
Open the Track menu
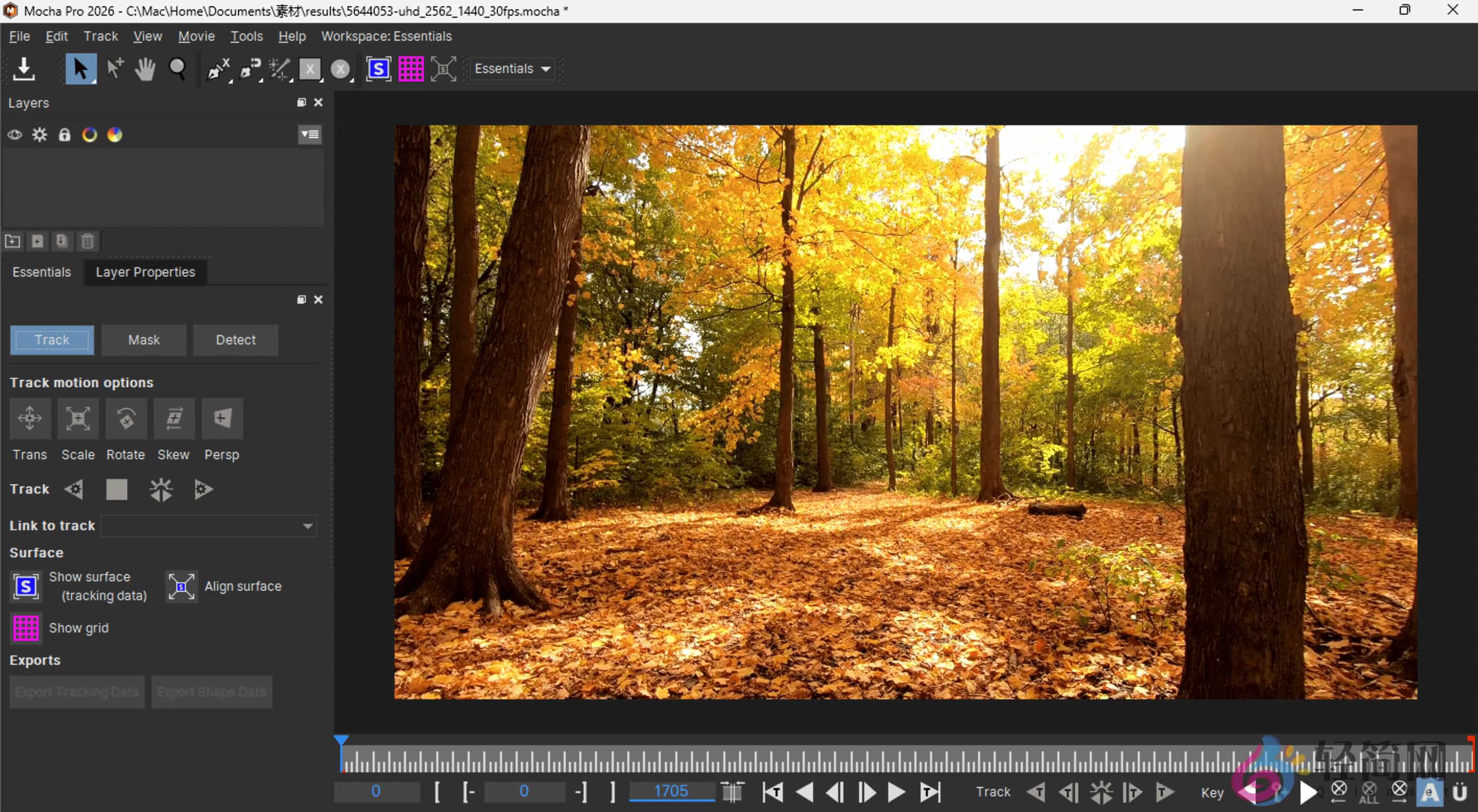[x=100, y=35]
